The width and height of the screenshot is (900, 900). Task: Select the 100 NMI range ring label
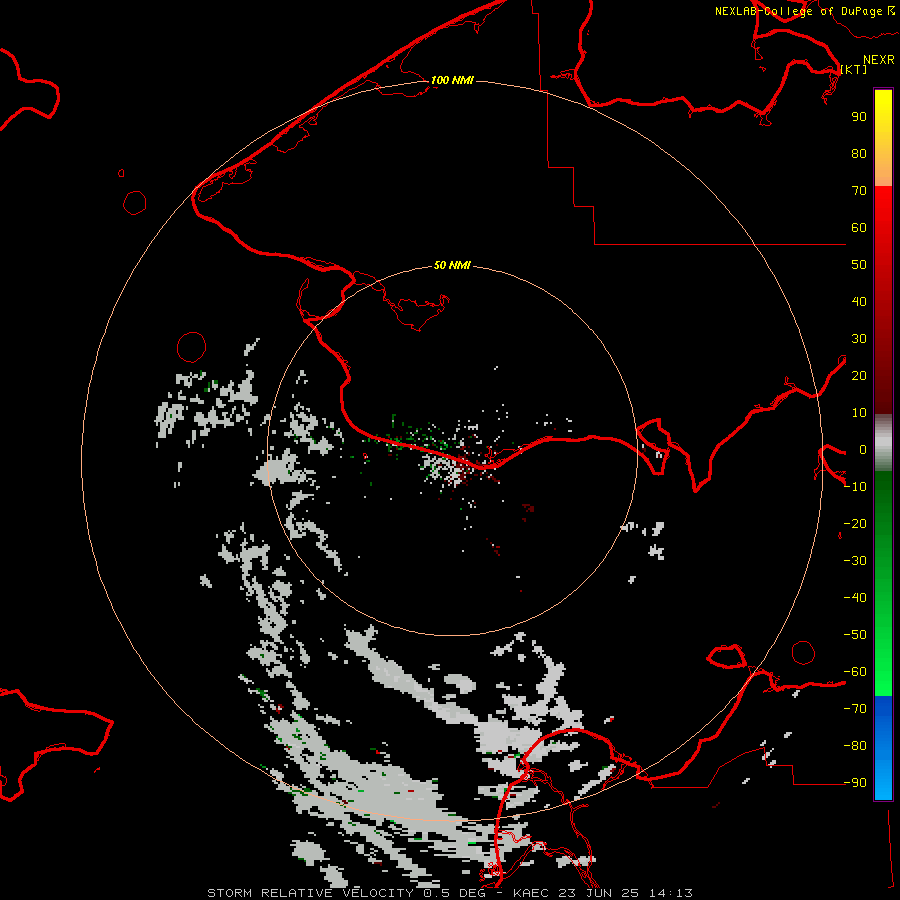(x=452, y=80)
